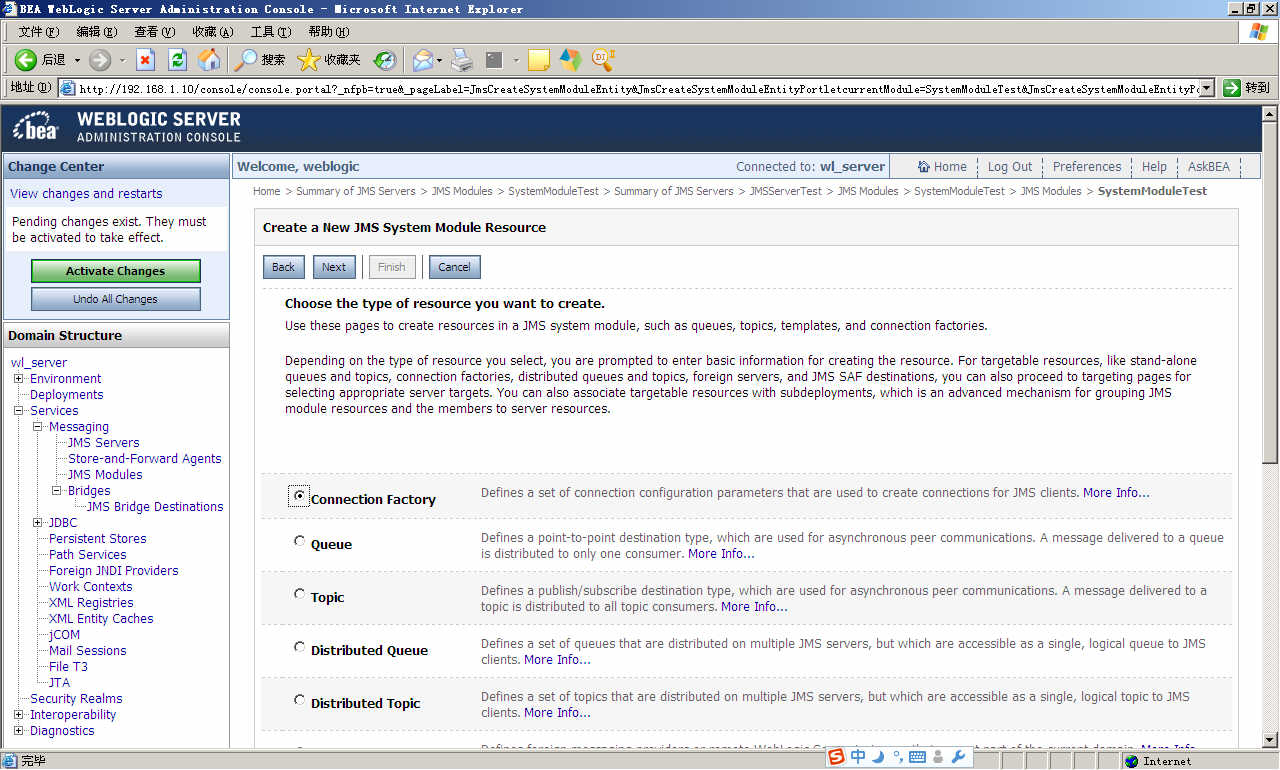Open the 帮助(H) menu
This screenshot has height=770, width=1280.
[328, 32]
